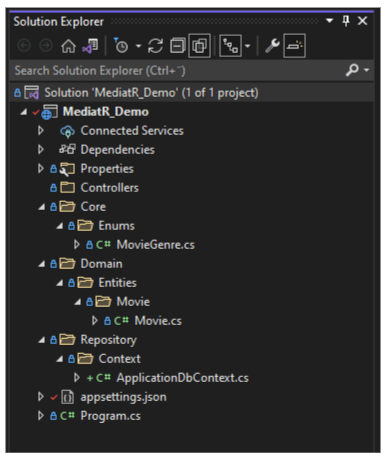The height and width of the screenshot is (460, 385).
Task: Collapse the Domain folder
Action: (x=41, y=264)
